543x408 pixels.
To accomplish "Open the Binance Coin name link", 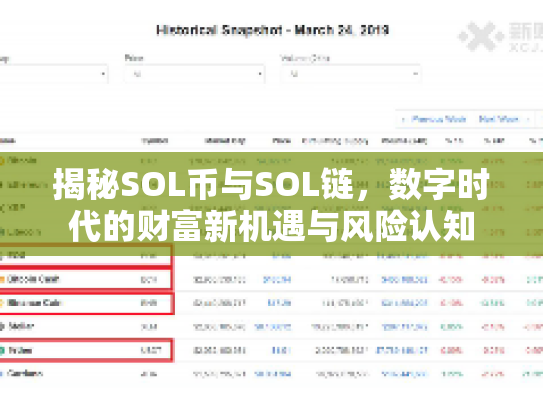I will [x=34, y=303].
